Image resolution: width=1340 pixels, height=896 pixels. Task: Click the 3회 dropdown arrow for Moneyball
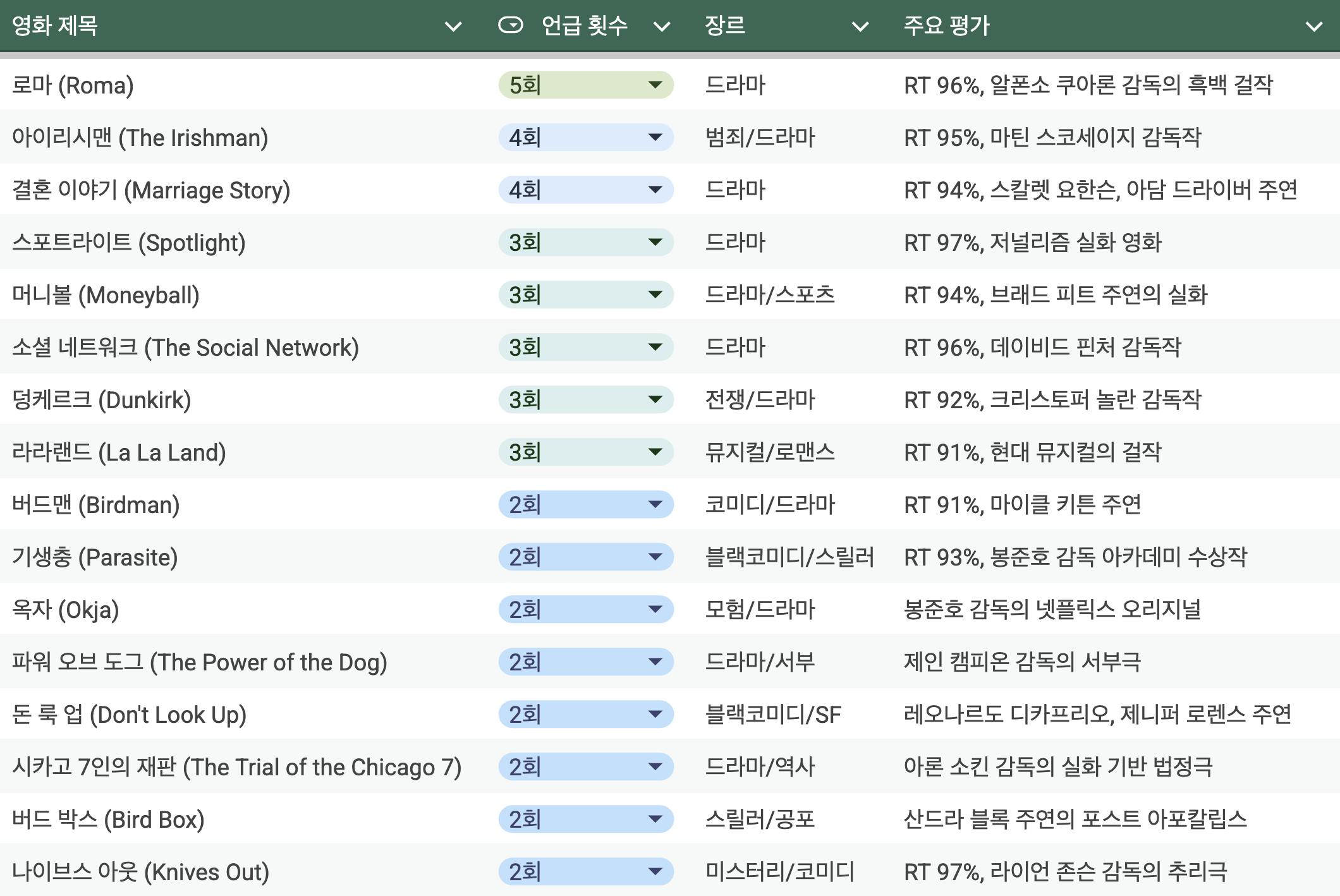click(655, 294)
